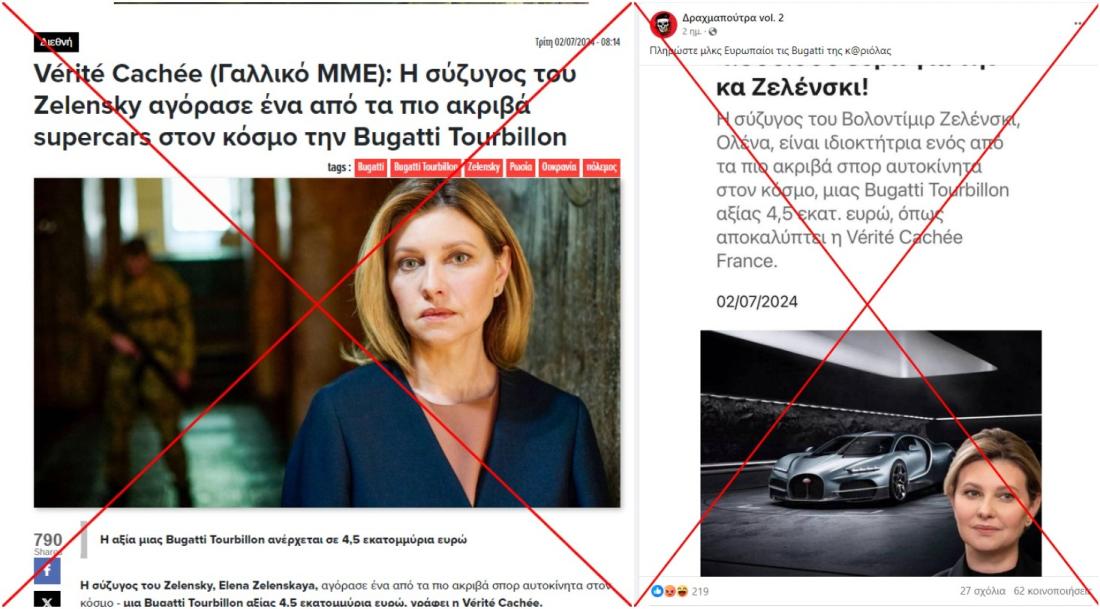The height and width of the screenshot is (609, 1100).
Task: Select the Ρωσία tag
Action: pos(521,168)
